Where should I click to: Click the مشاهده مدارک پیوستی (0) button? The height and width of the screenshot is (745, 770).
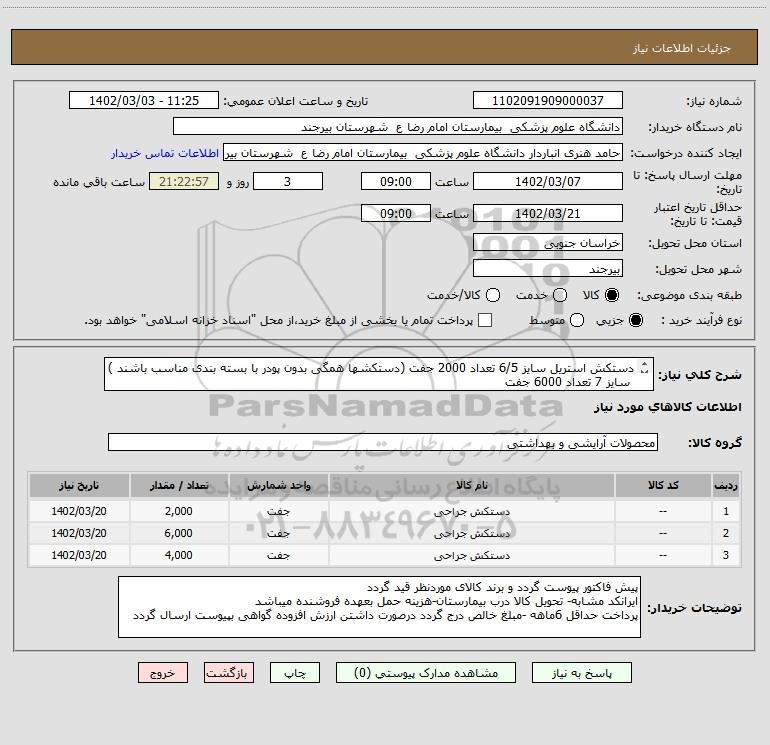(426, 673)
